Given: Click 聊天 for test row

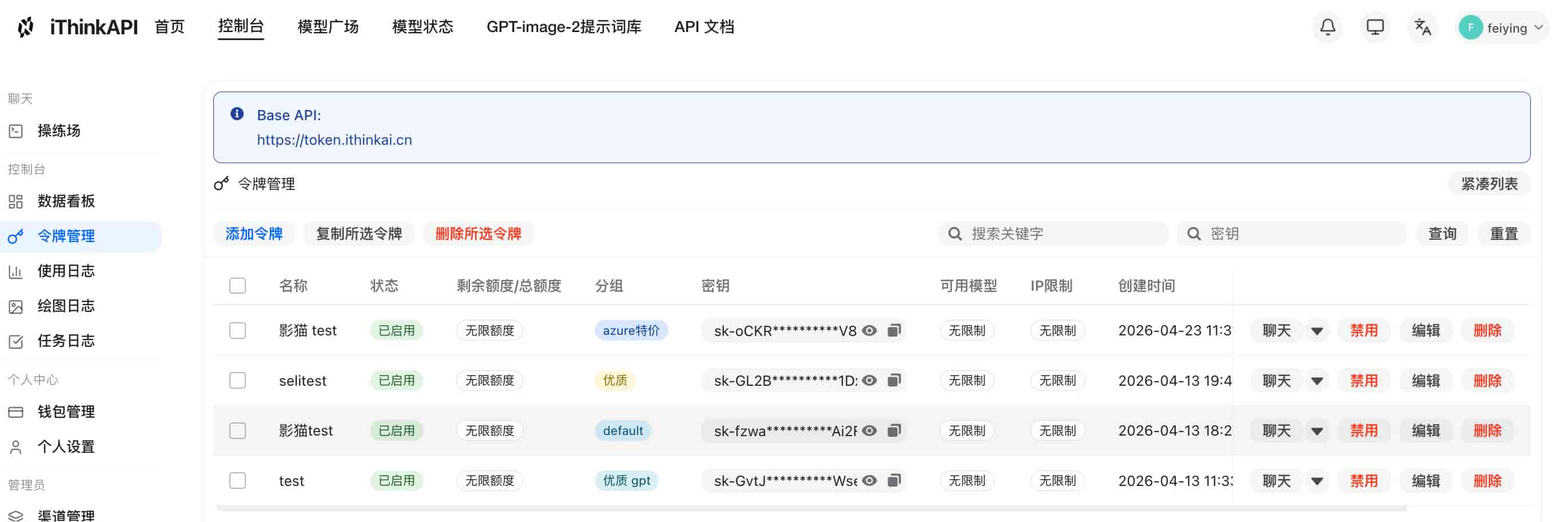Looking at the screenshot, I should coord(1276,481).
